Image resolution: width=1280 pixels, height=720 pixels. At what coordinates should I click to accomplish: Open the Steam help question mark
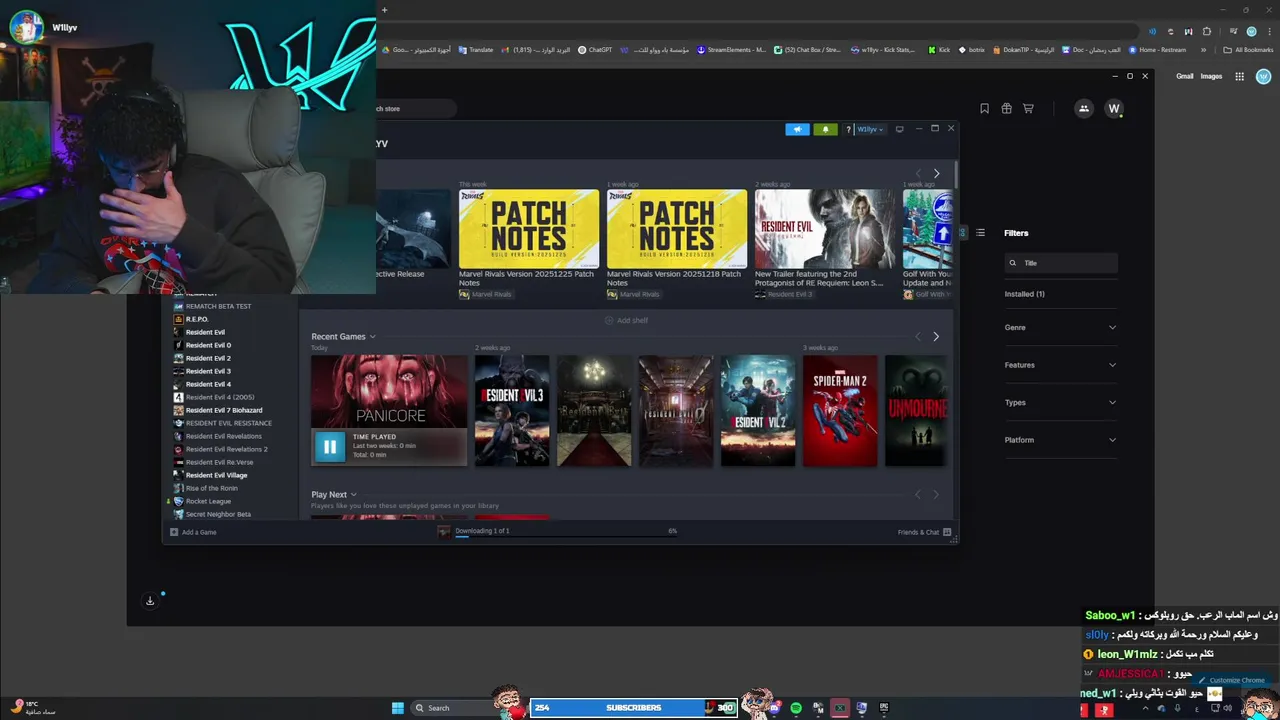pos(848,129)
